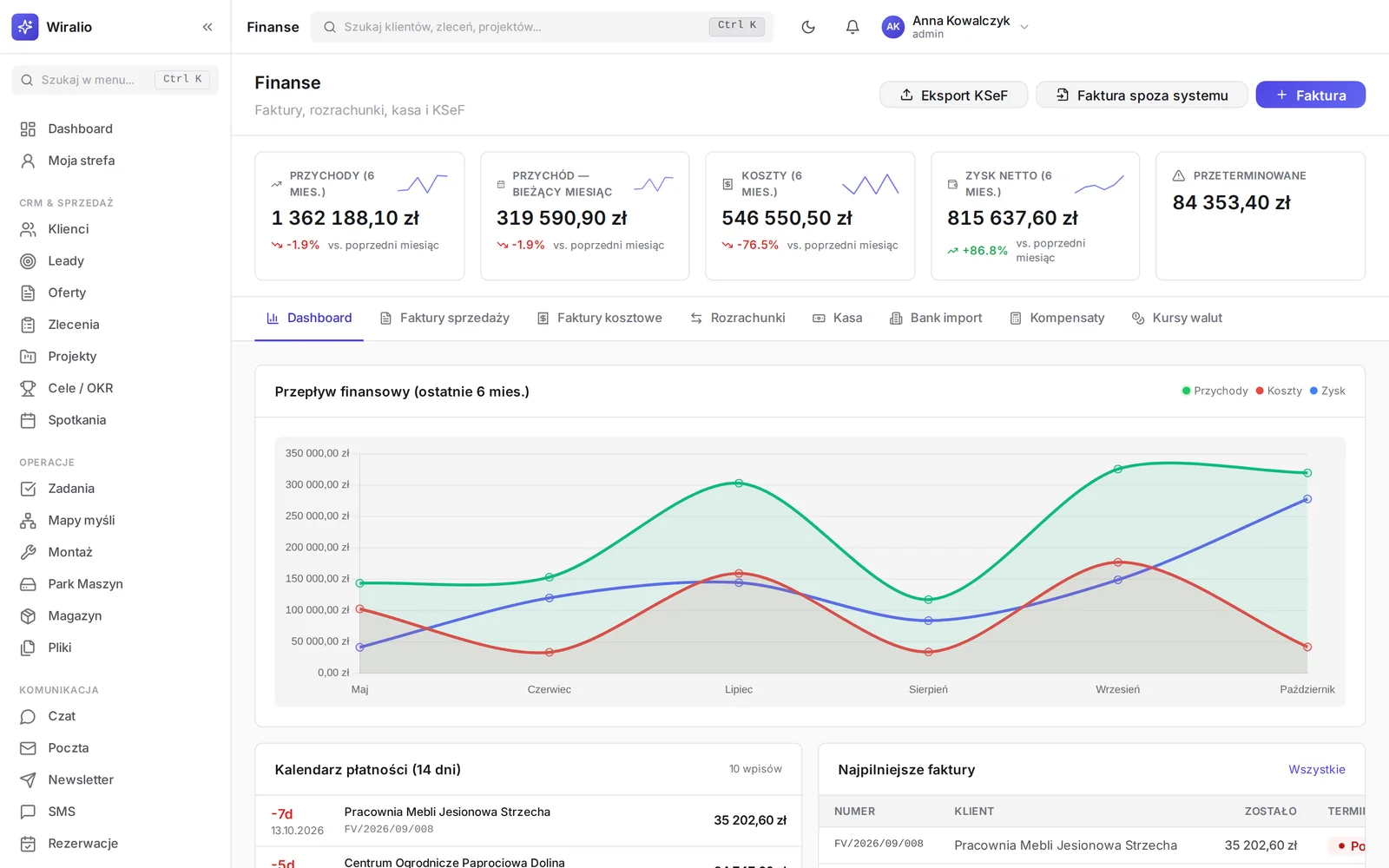Screen dimensions: 1389x868
Task: Focus the top global search field
Action: tap(543, 27)
